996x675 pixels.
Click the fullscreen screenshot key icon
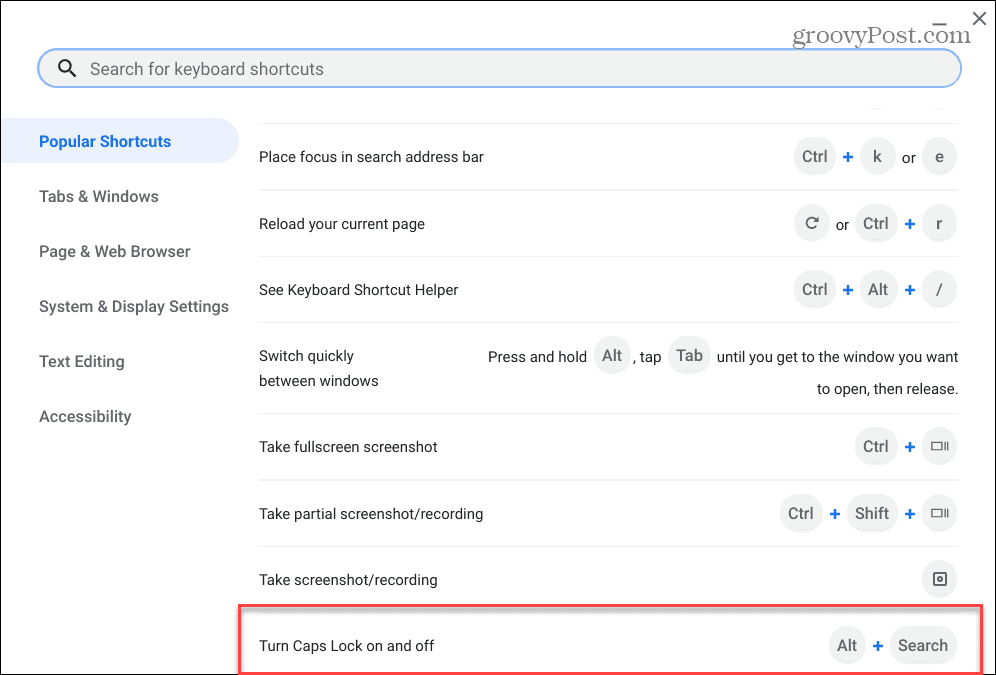[938, 446]
